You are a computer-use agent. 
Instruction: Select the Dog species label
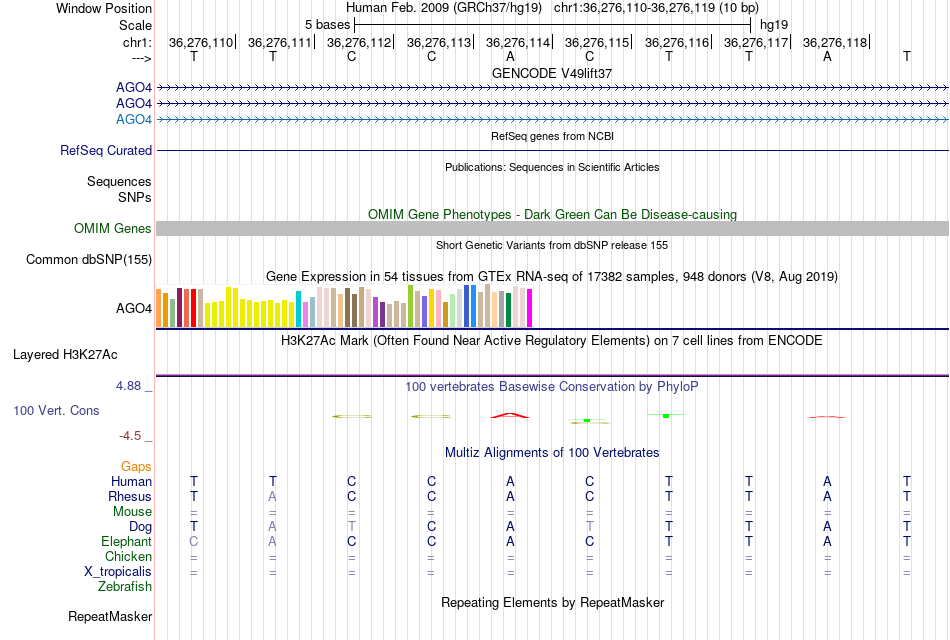tap(141, 527)
